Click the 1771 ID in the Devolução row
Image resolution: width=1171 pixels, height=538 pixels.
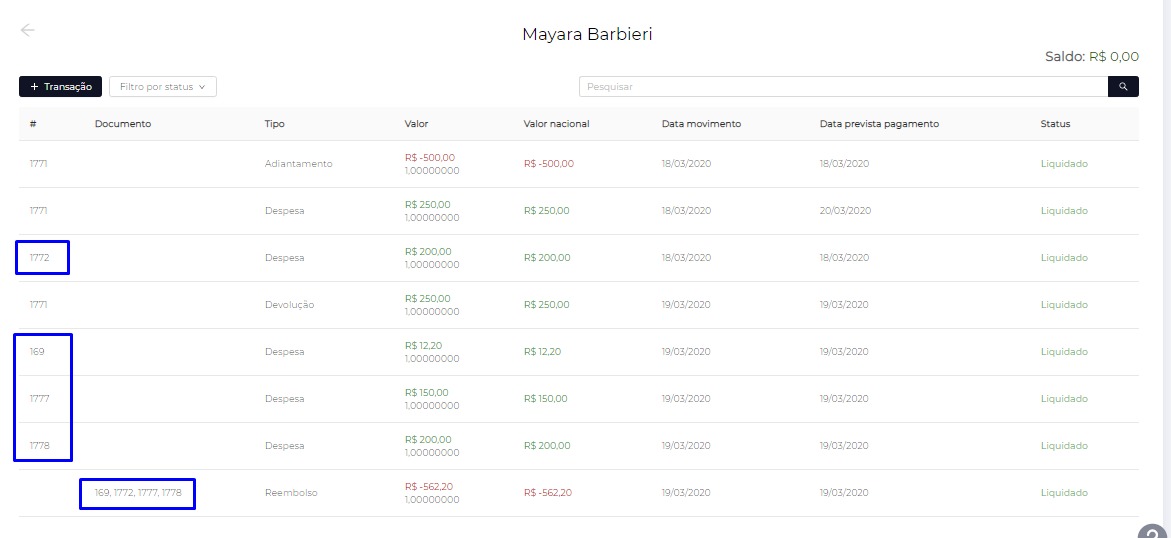(38, 305)
